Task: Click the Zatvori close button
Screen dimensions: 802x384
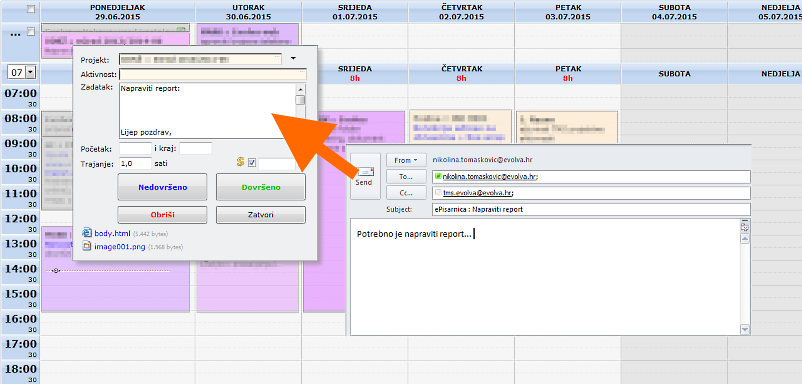Action: click(261, 215)
